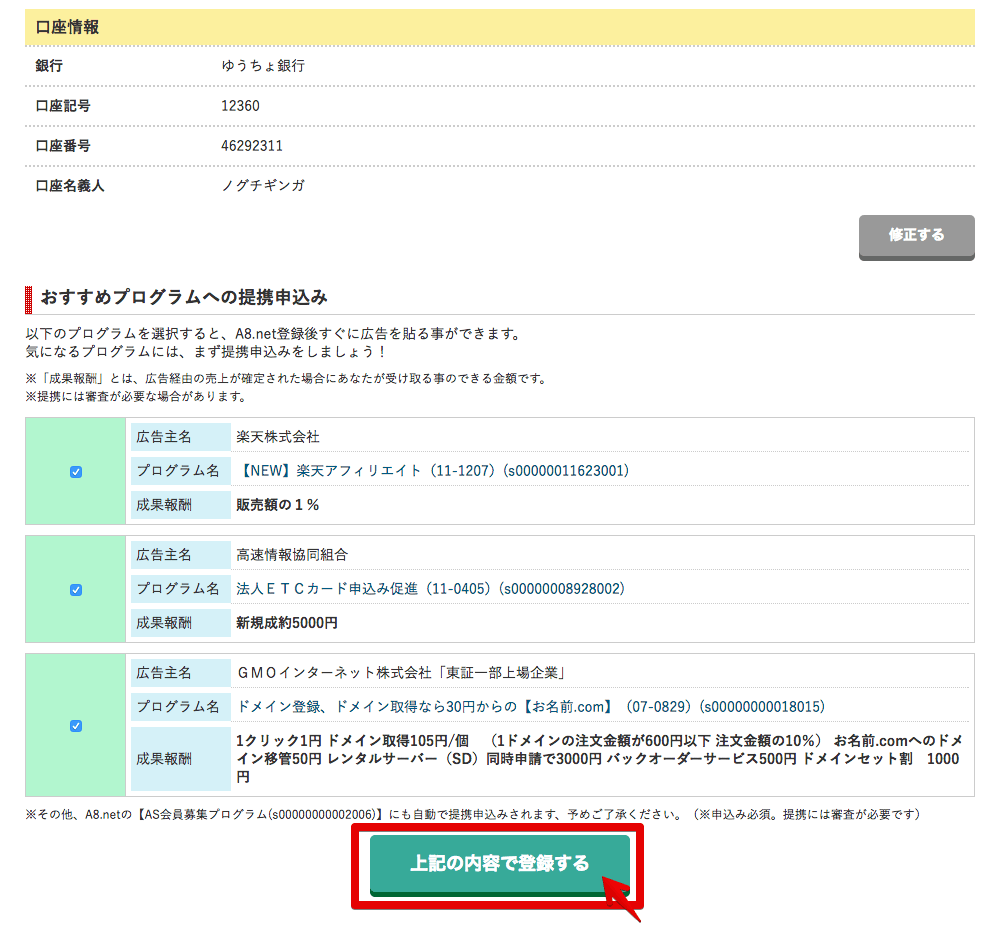Screen dimensions: 1000x926
Task: Select account holder ノグチギンガ
Action: coord(263,186)
